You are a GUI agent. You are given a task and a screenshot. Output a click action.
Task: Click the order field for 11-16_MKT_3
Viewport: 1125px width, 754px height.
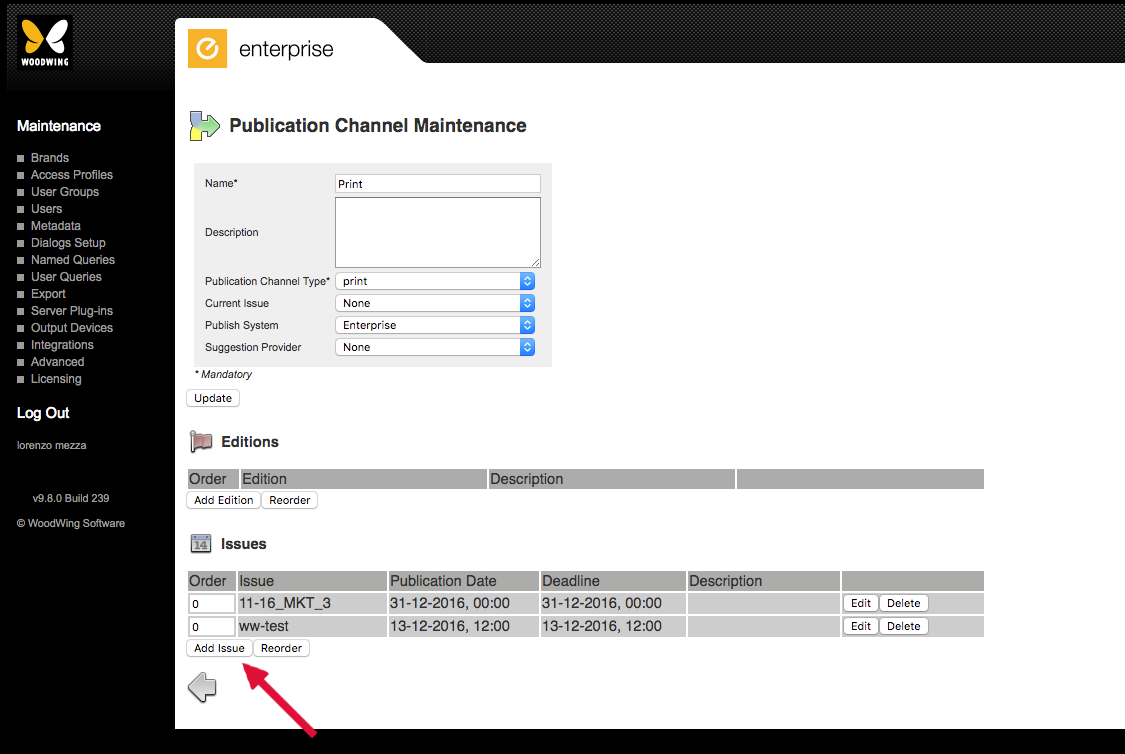(212, 604)
